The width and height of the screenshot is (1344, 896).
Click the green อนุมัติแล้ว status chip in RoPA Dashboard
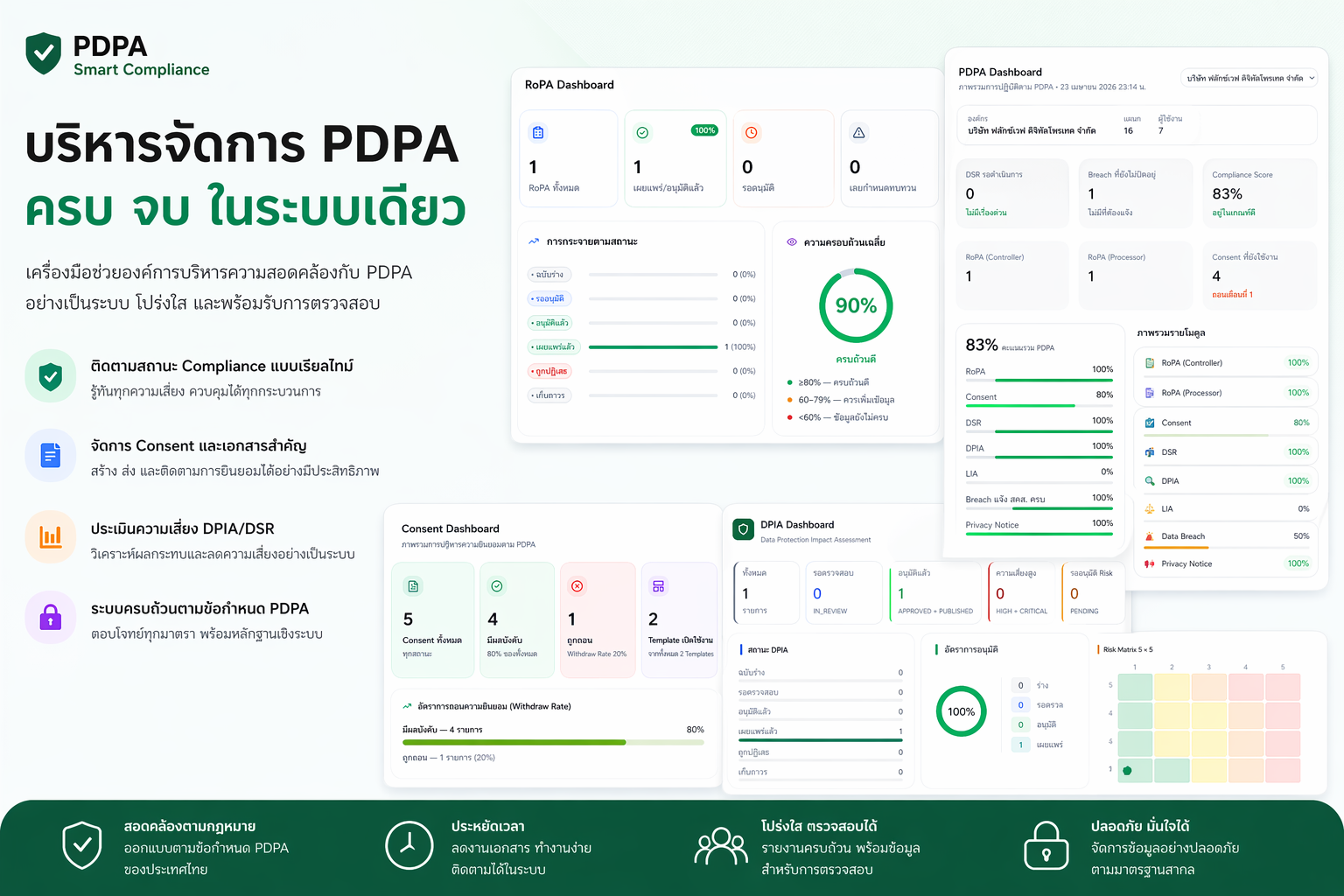[551, 323]
